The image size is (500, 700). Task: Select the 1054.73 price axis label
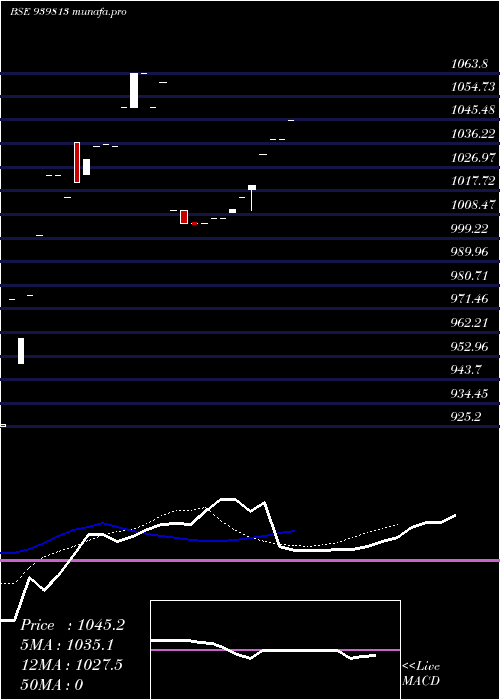point(473,87)
